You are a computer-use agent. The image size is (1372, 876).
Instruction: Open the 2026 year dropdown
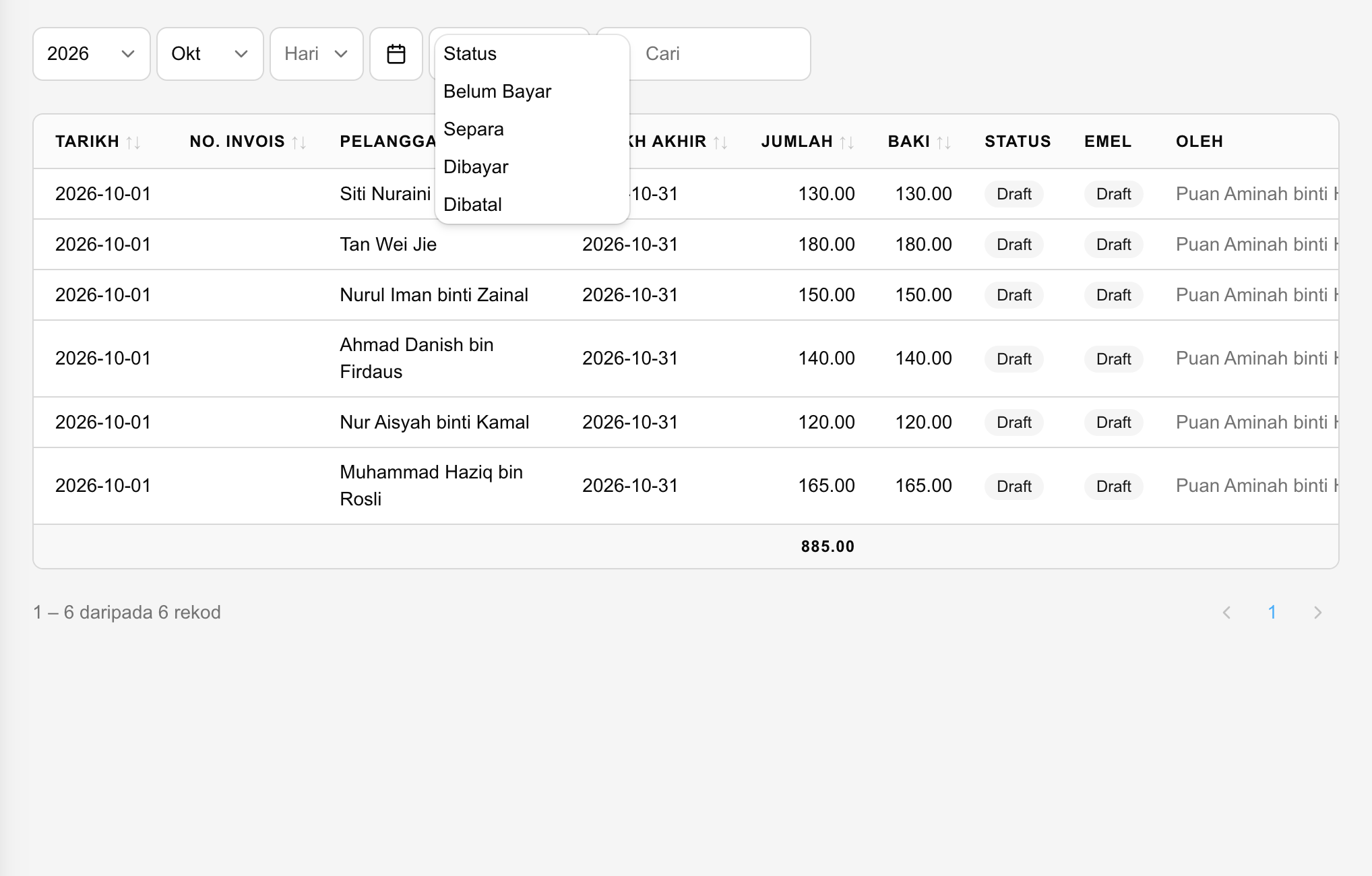tap(92, 54)
